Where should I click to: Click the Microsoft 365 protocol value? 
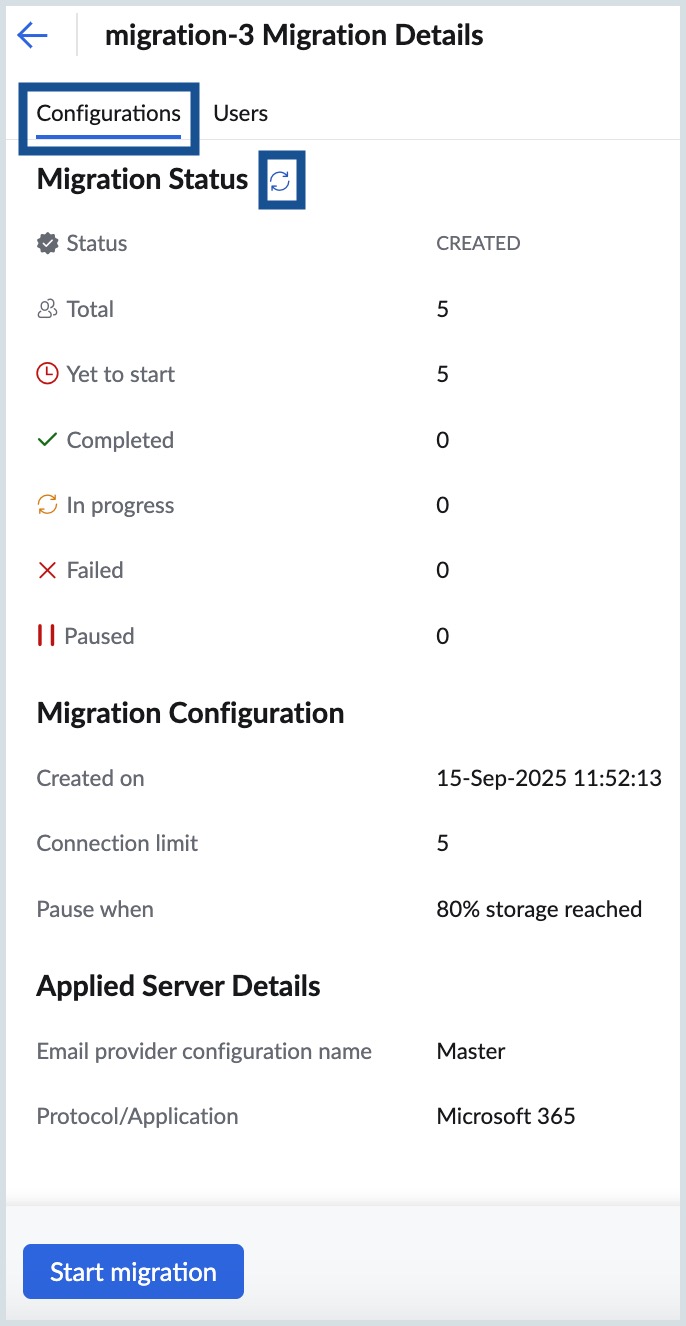click(x=506, y=1116)
